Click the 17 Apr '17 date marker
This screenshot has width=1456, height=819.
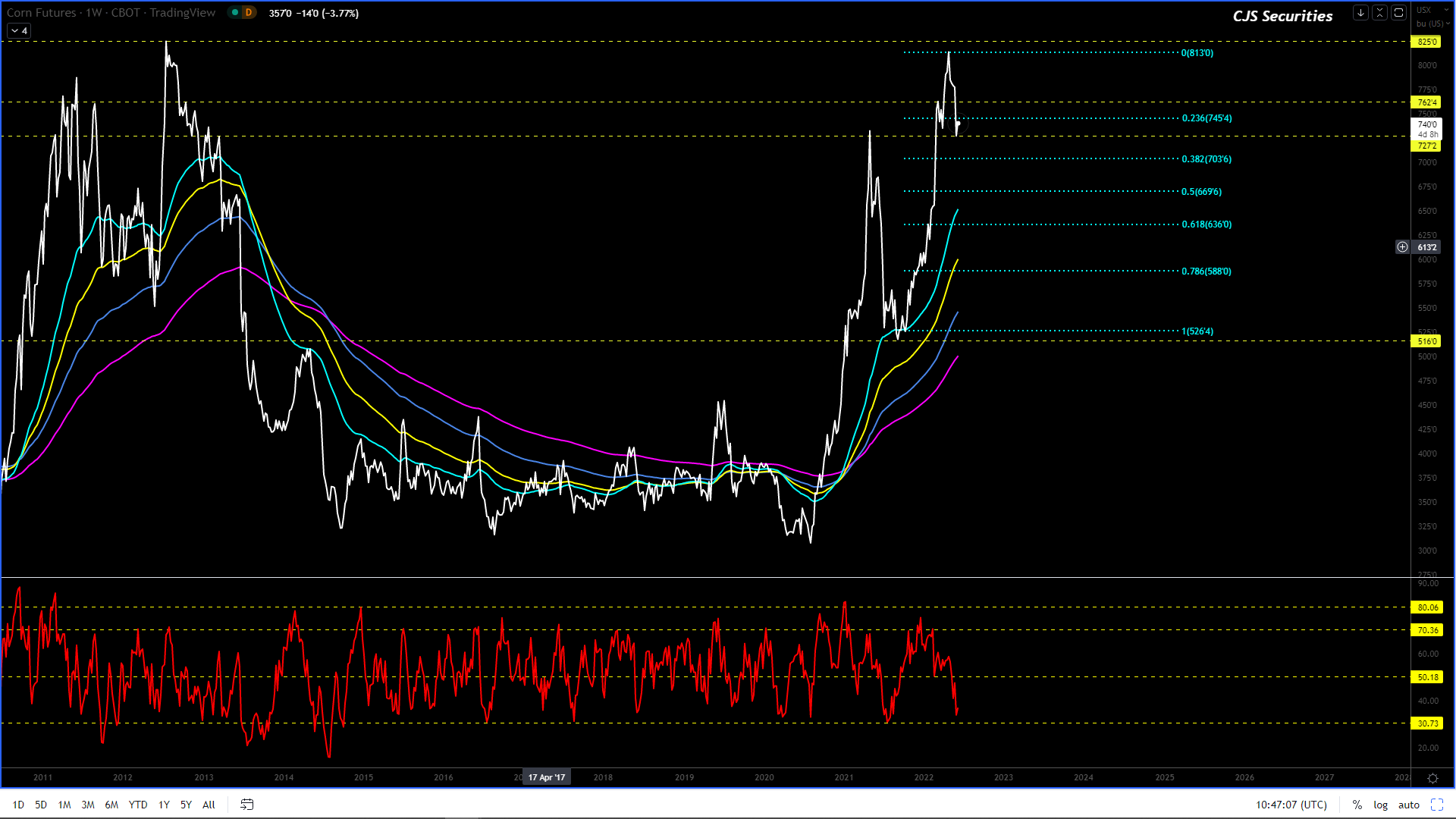(x=546, y=777)
